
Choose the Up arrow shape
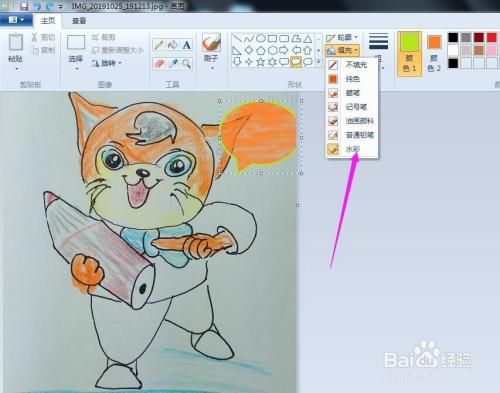307,51
